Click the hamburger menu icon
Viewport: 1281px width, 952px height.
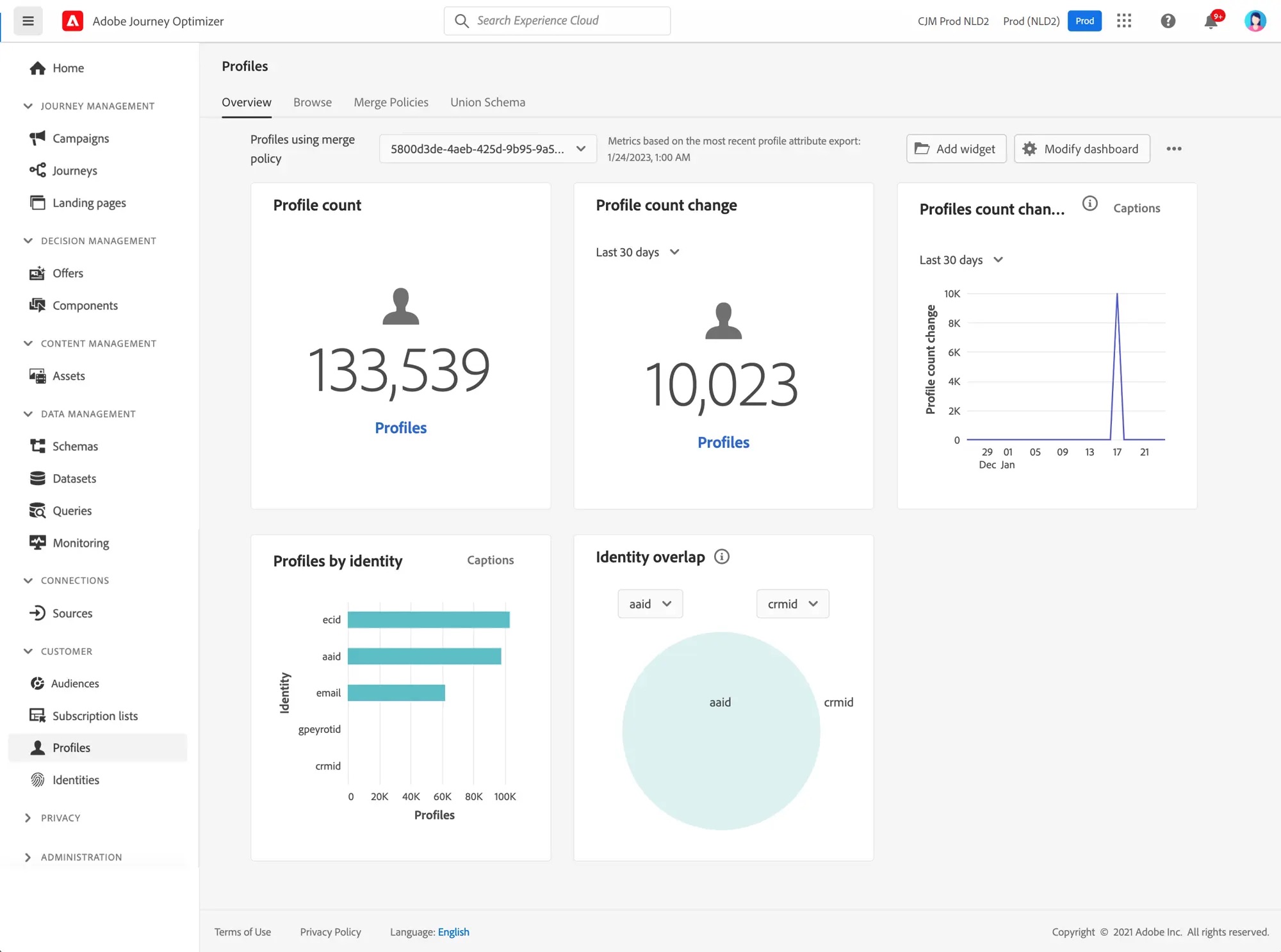point(28,21)
